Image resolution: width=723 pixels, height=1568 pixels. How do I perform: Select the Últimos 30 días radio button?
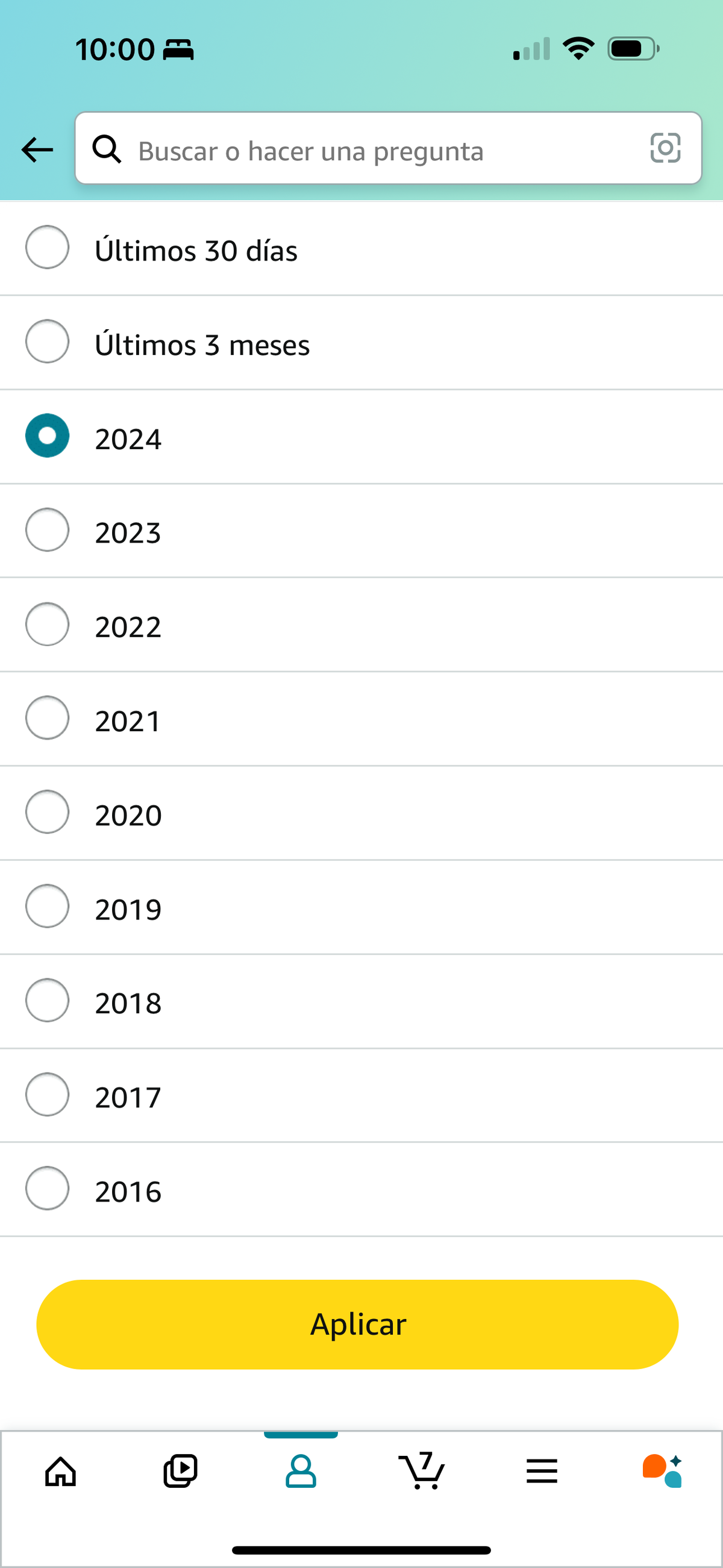pyautogui.click(x=47, y=247)
